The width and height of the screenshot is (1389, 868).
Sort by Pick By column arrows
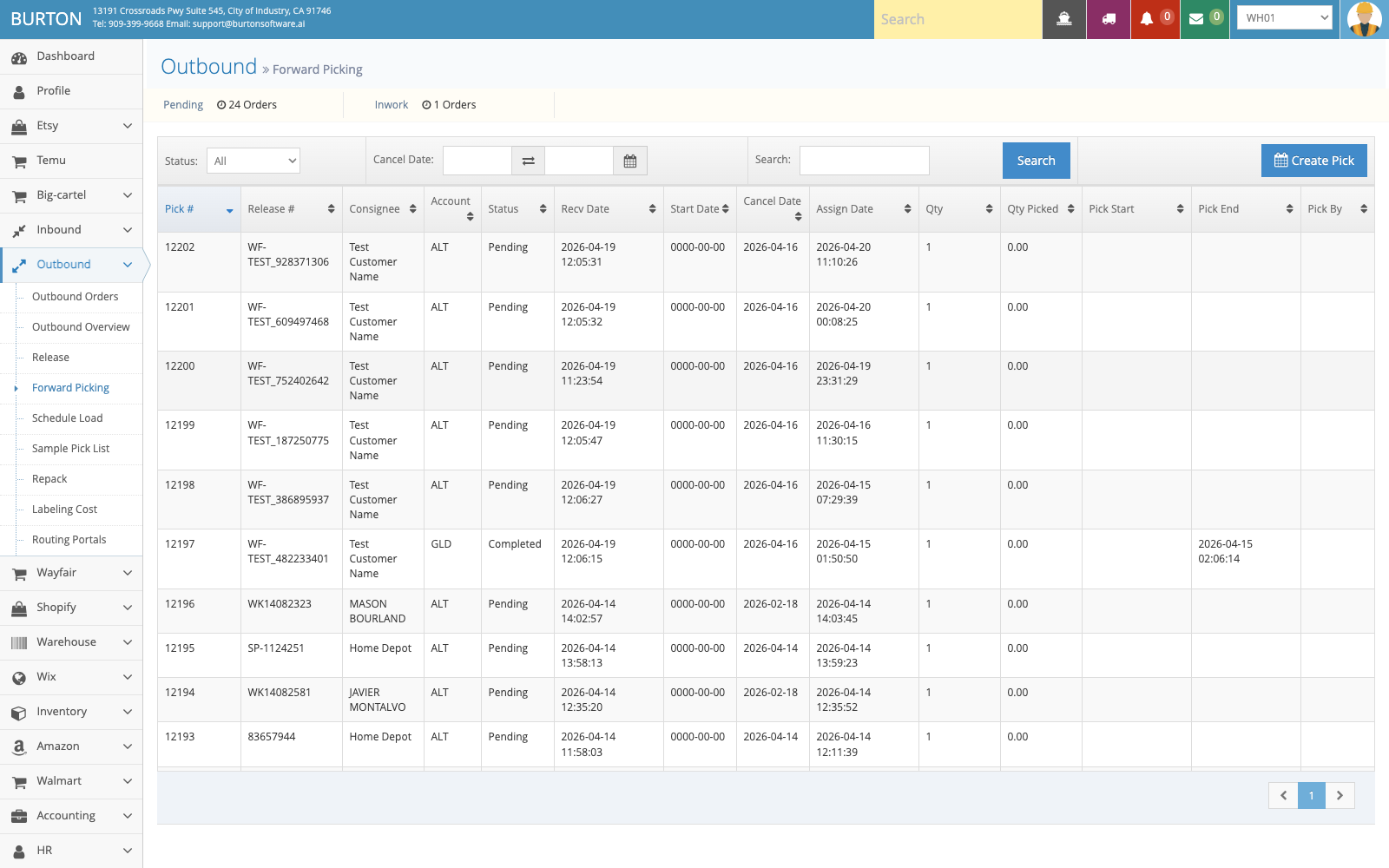[x=1364, y=209]
